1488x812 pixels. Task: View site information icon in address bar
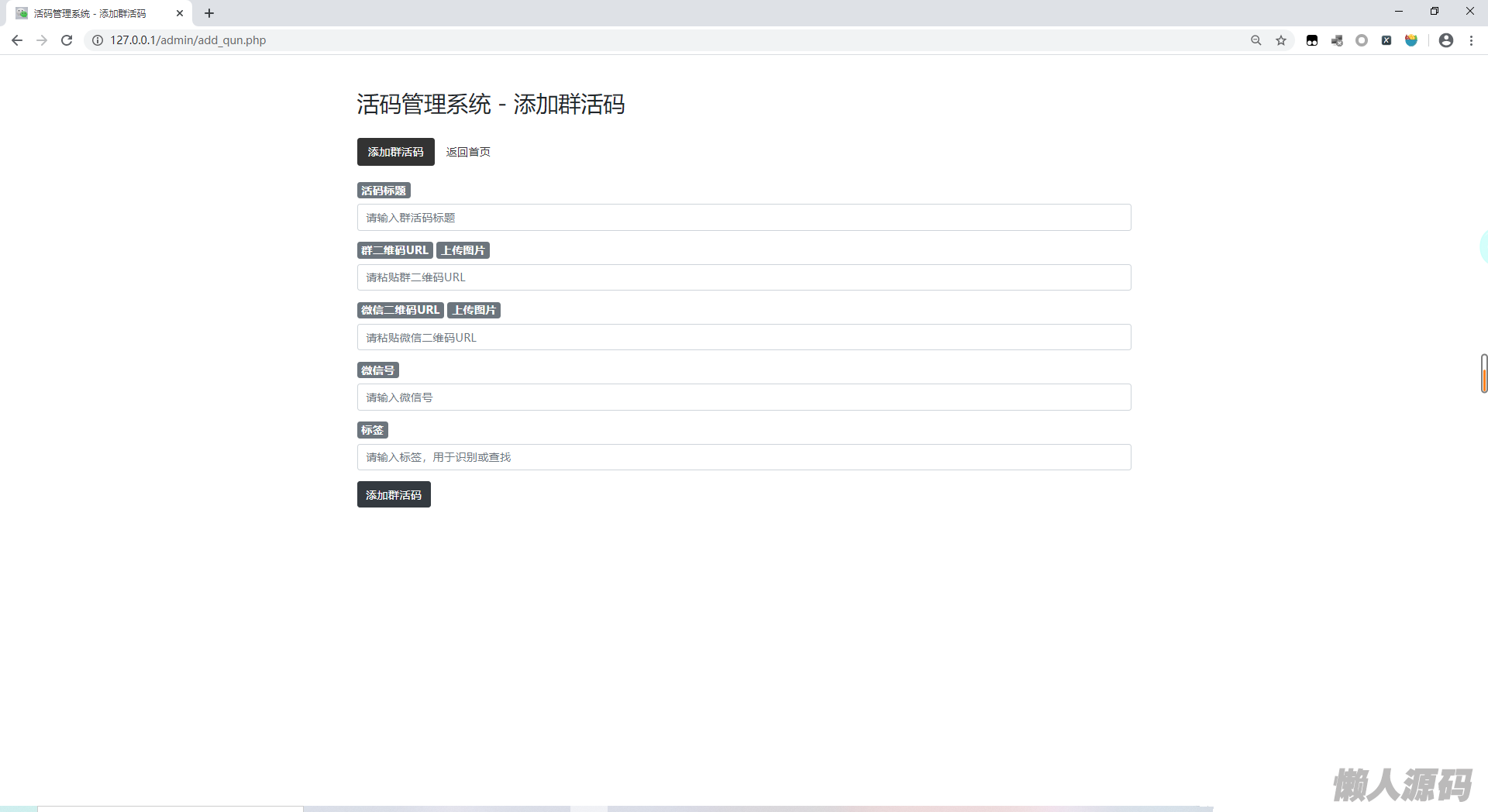[98, 40]
